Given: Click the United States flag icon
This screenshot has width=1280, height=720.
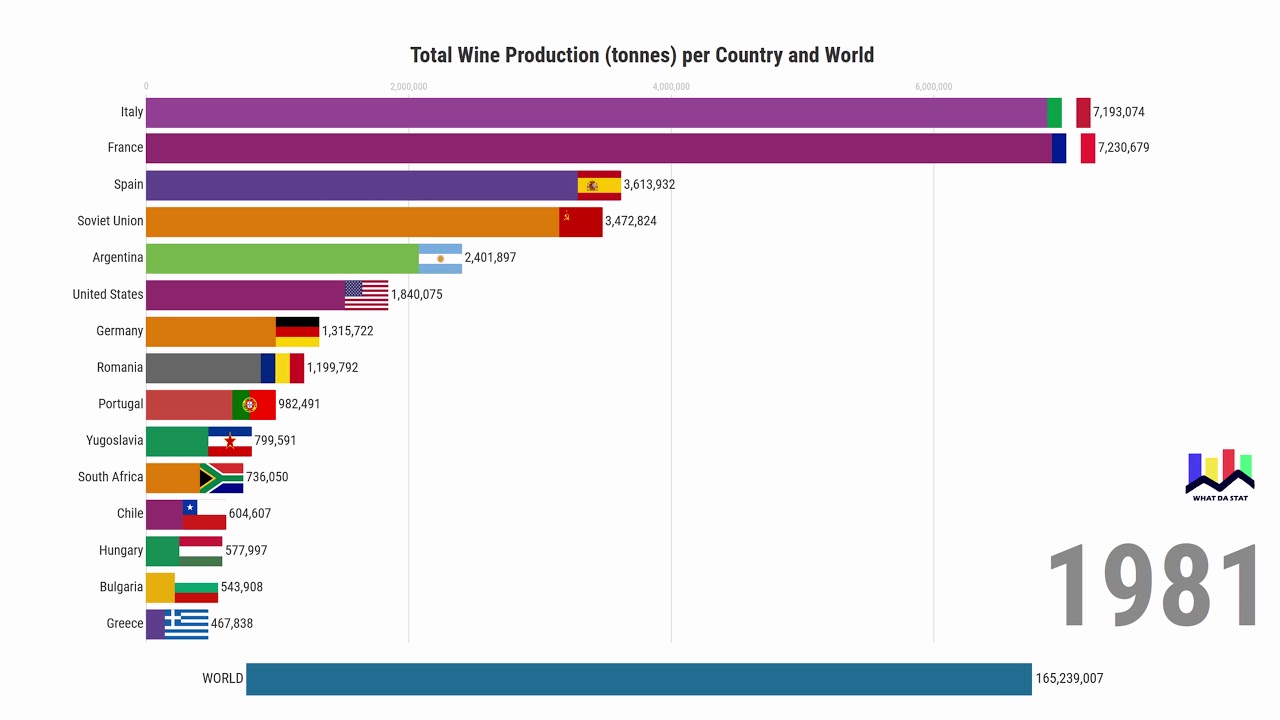Looking at the screenshot, I should click(x=366, y=295).
